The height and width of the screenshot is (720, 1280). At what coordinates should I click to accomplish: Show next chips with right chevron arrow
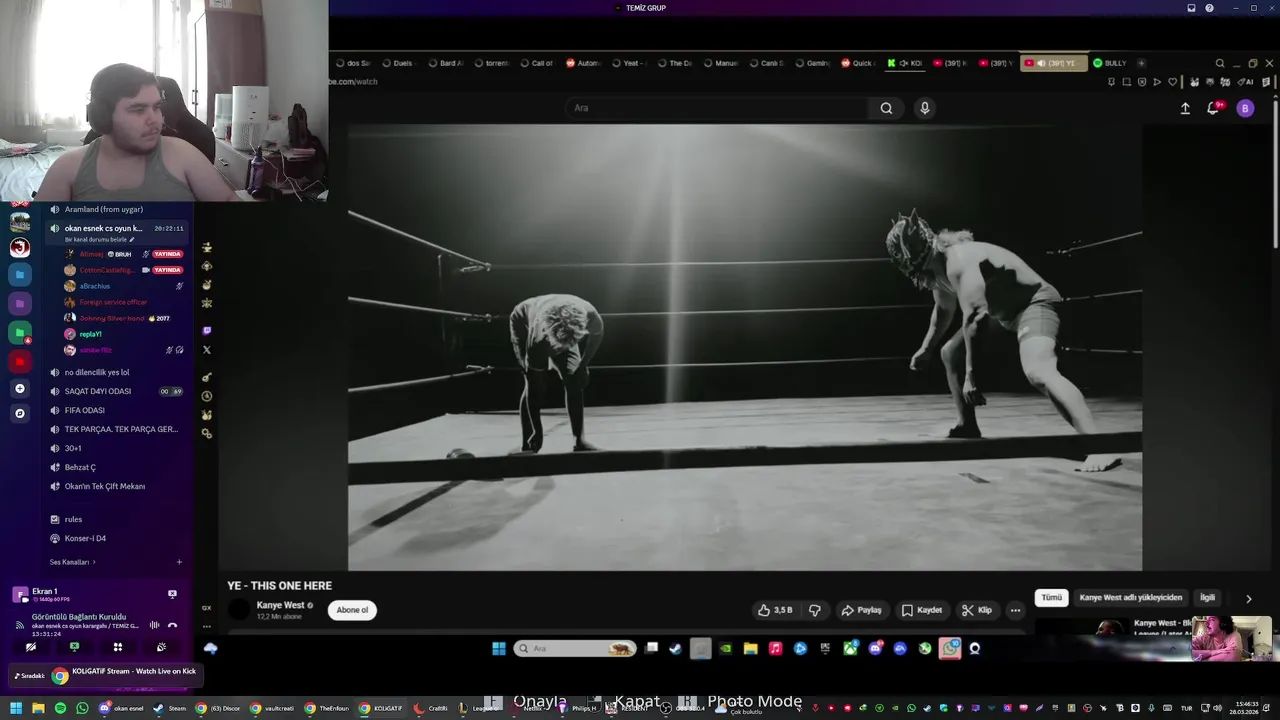pyautogui.click(x=1248, y=598)
